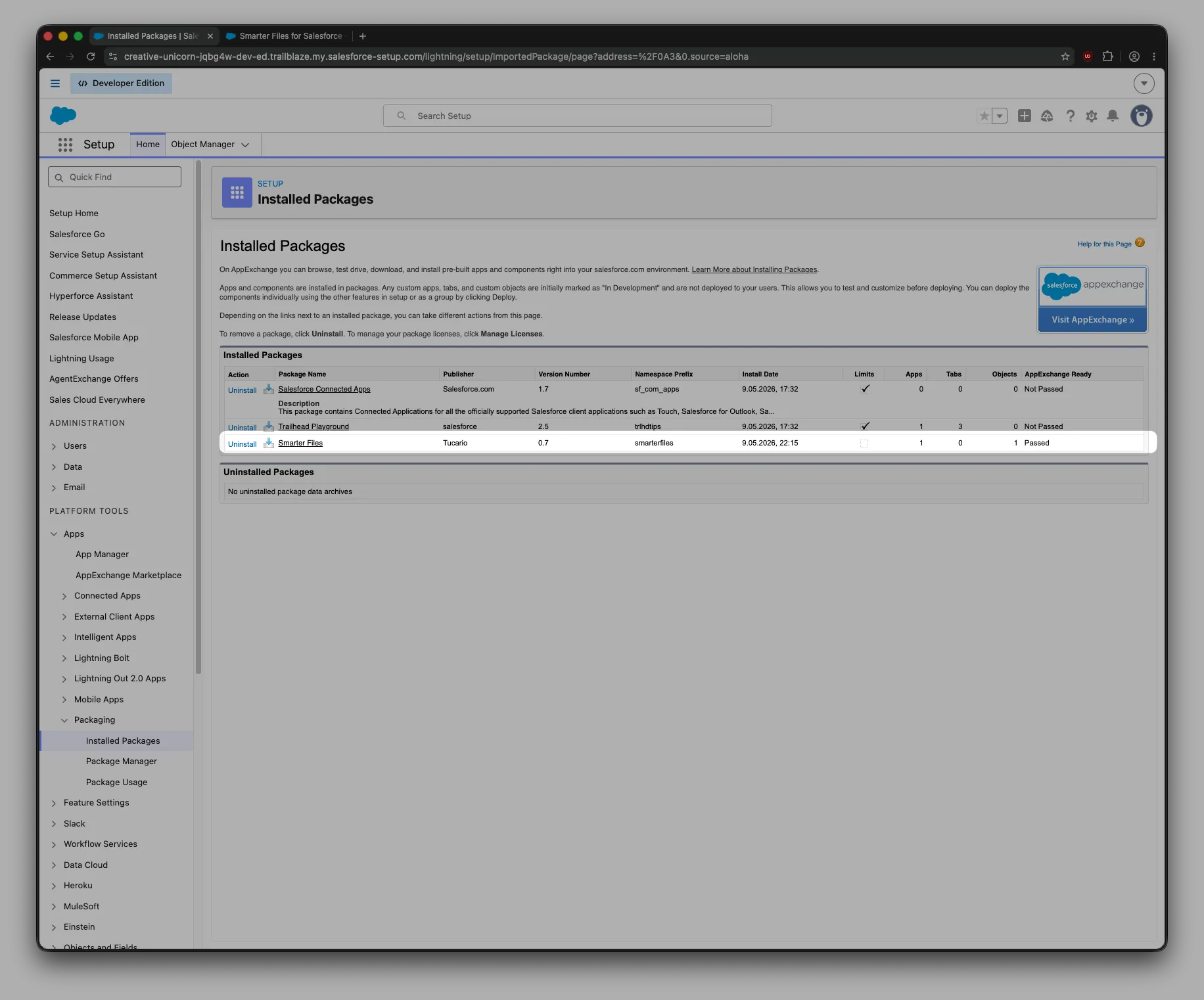Open AppExchange Marketplace in sidebar
This screenshot has width=1204, height=1000.
[128, 576]
